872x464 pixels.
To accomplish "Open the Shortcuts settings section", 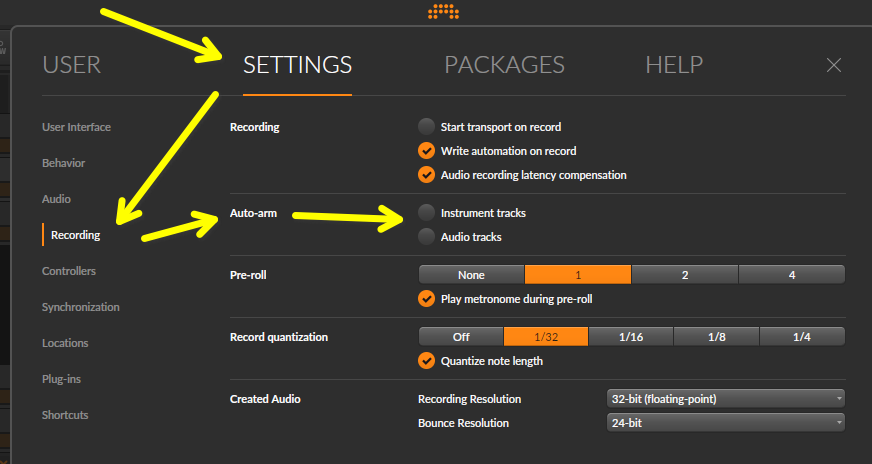I will [65, 414].
